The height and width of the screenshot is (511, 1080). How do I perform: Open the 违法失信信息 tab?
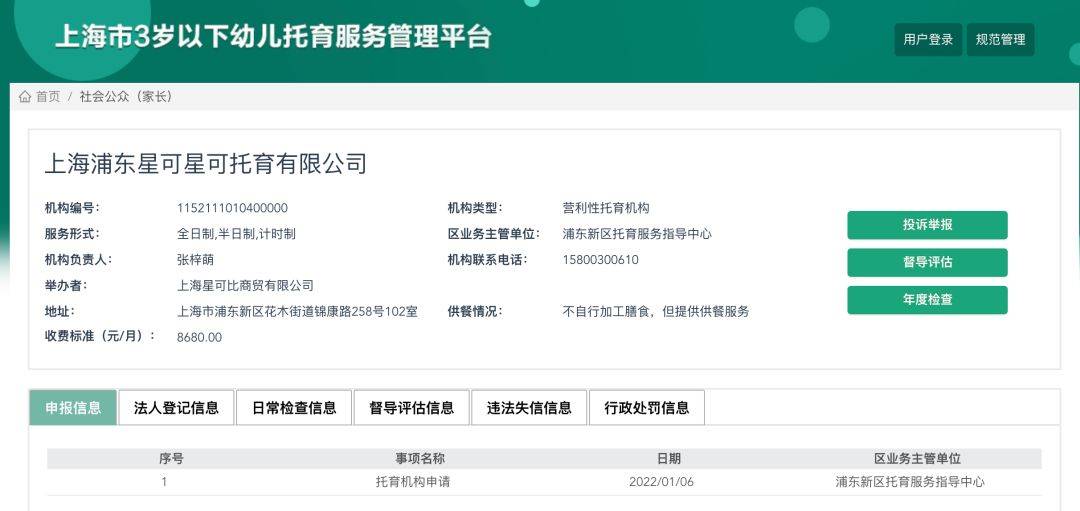tap(529, 408)
